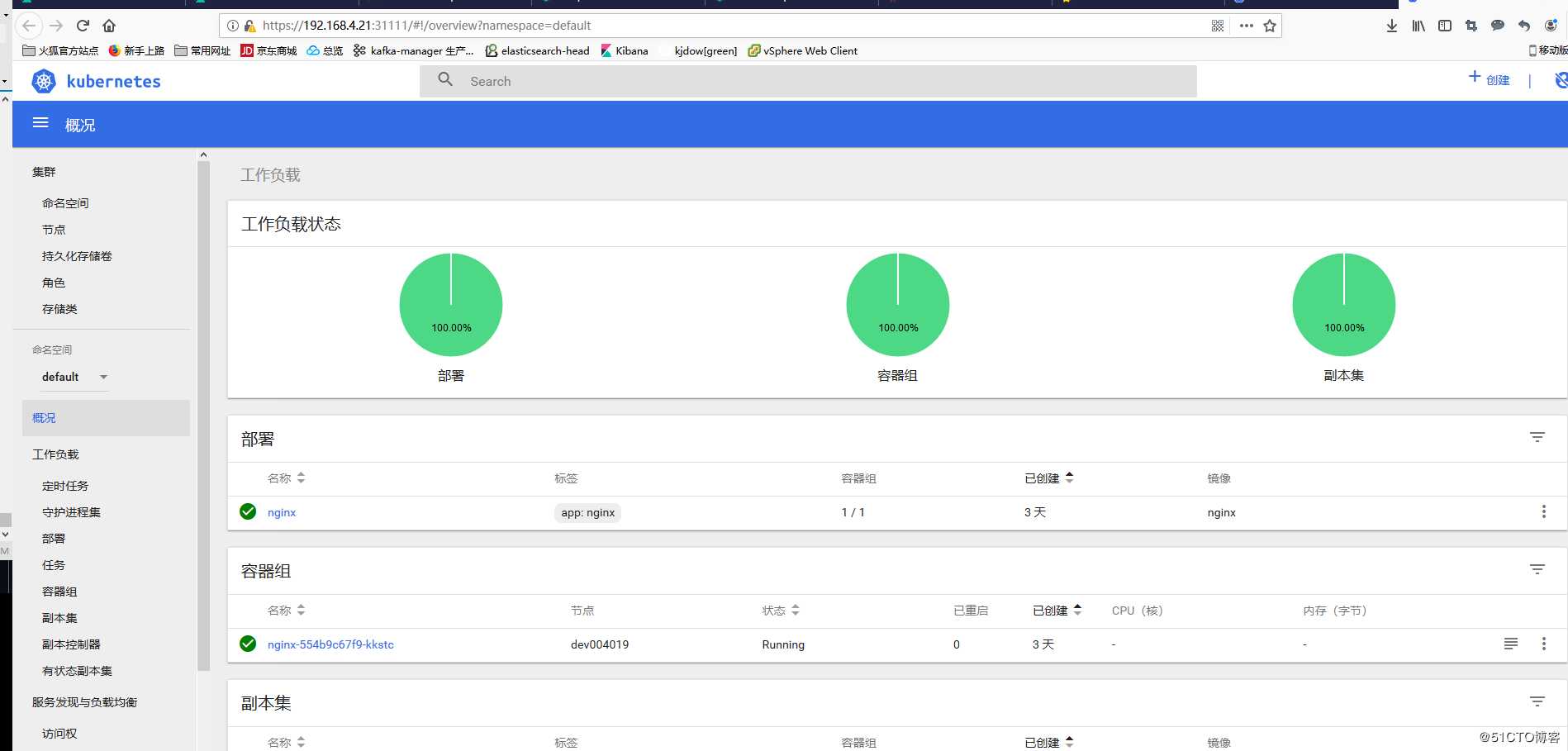
Task: Open 持久化存储卷 in sidebar
Action: [x=77, y=256]
